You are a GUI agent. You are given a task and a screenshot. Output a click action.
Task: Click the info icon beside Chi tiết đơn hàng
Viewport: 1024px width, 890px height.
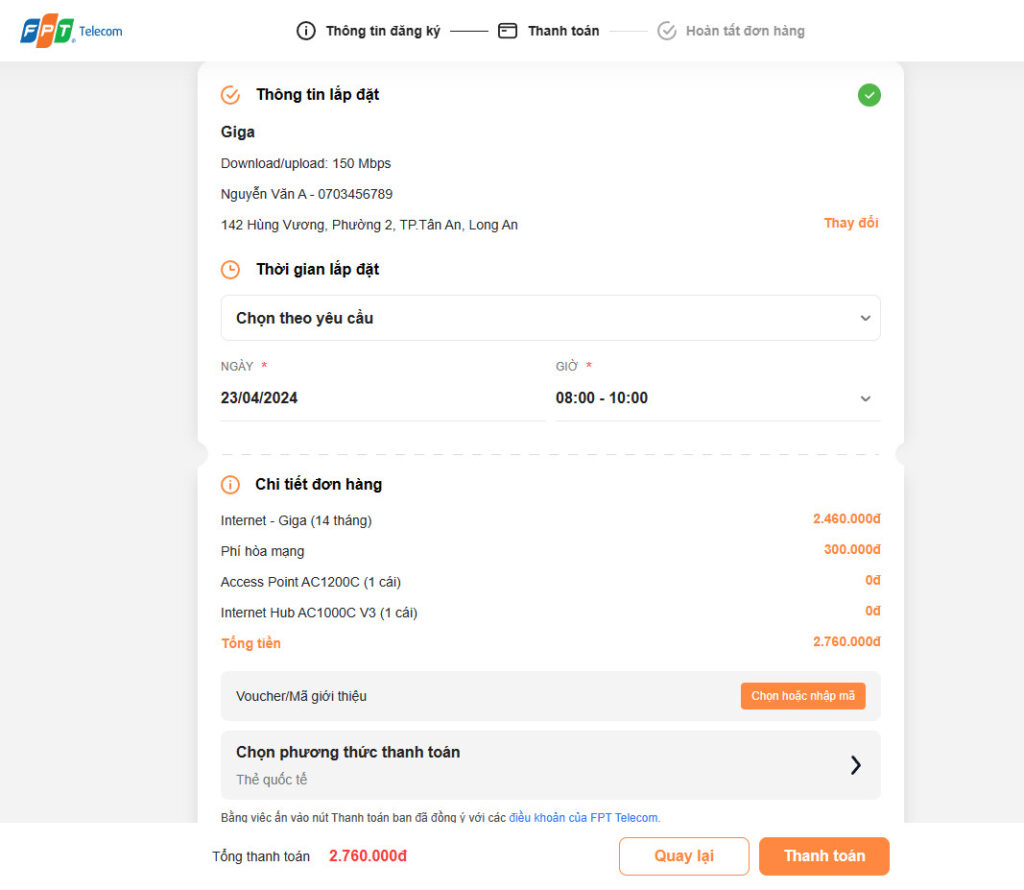[x=230, y=485]
